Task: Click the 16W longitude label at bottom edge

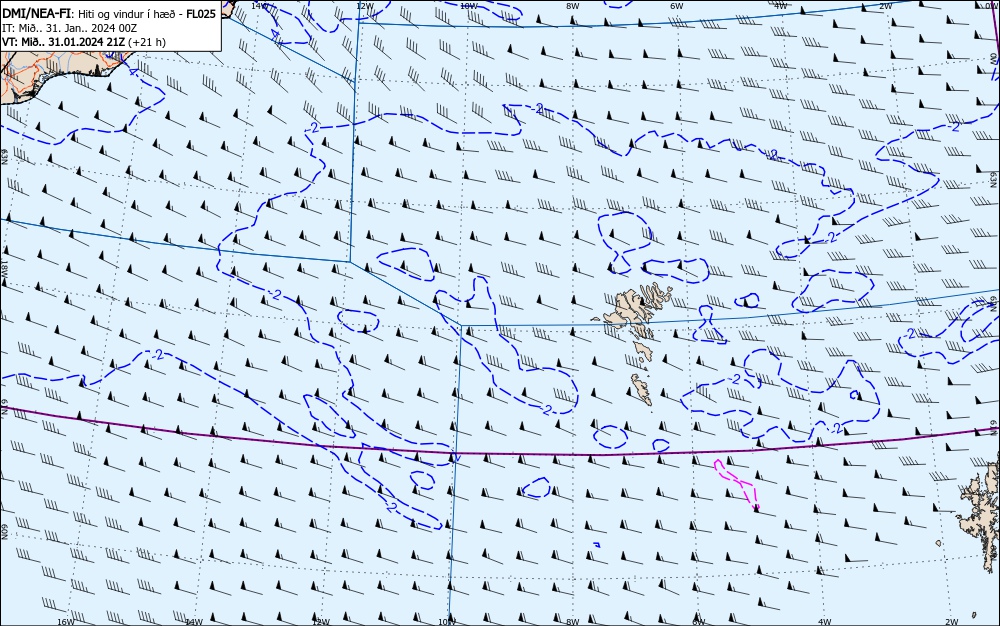Action: point(66,622)
